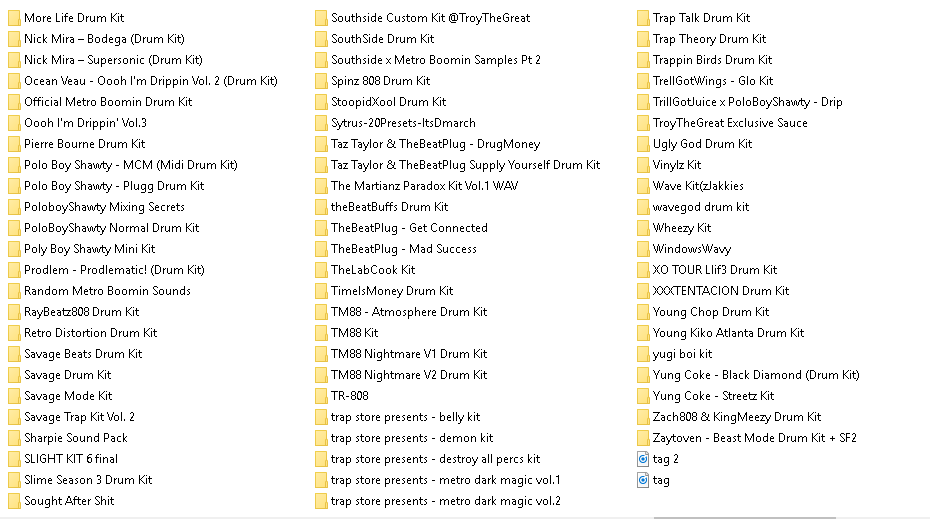930x519 pixels.
Task: Click the Pierre Bourne Drum Kit folder icon
Action: [x=14, y=144]
